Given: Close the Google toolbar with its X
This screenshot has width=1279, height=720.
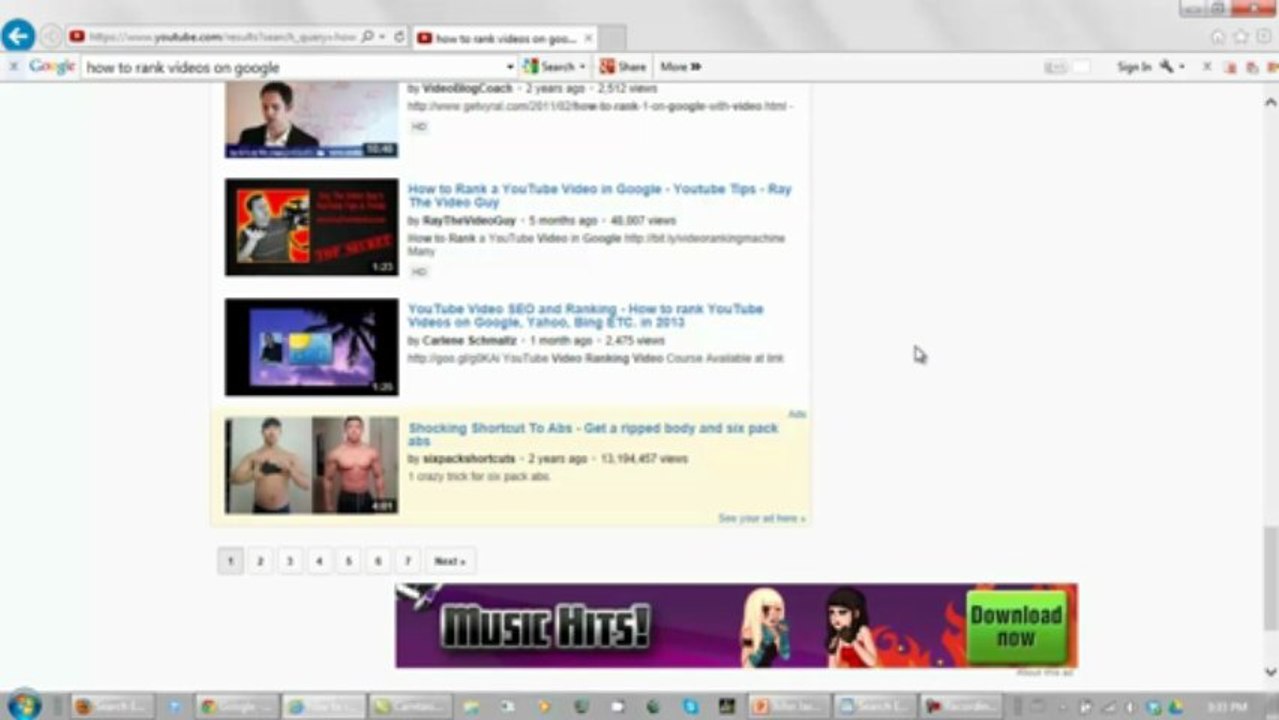Looking at the screenshot, I should pos(13,67).
